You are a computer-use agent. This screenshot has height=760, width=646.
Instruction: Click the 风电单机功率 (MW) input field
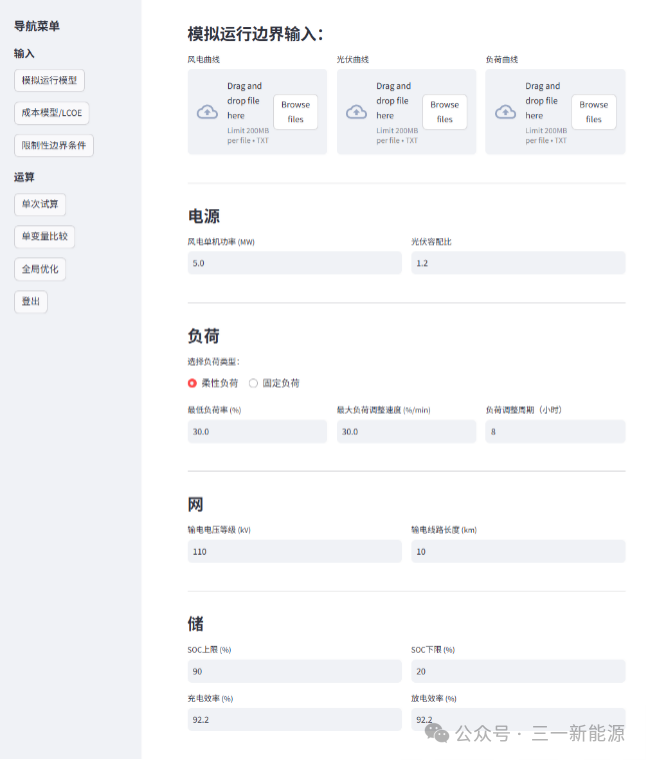tap(295, 263)
